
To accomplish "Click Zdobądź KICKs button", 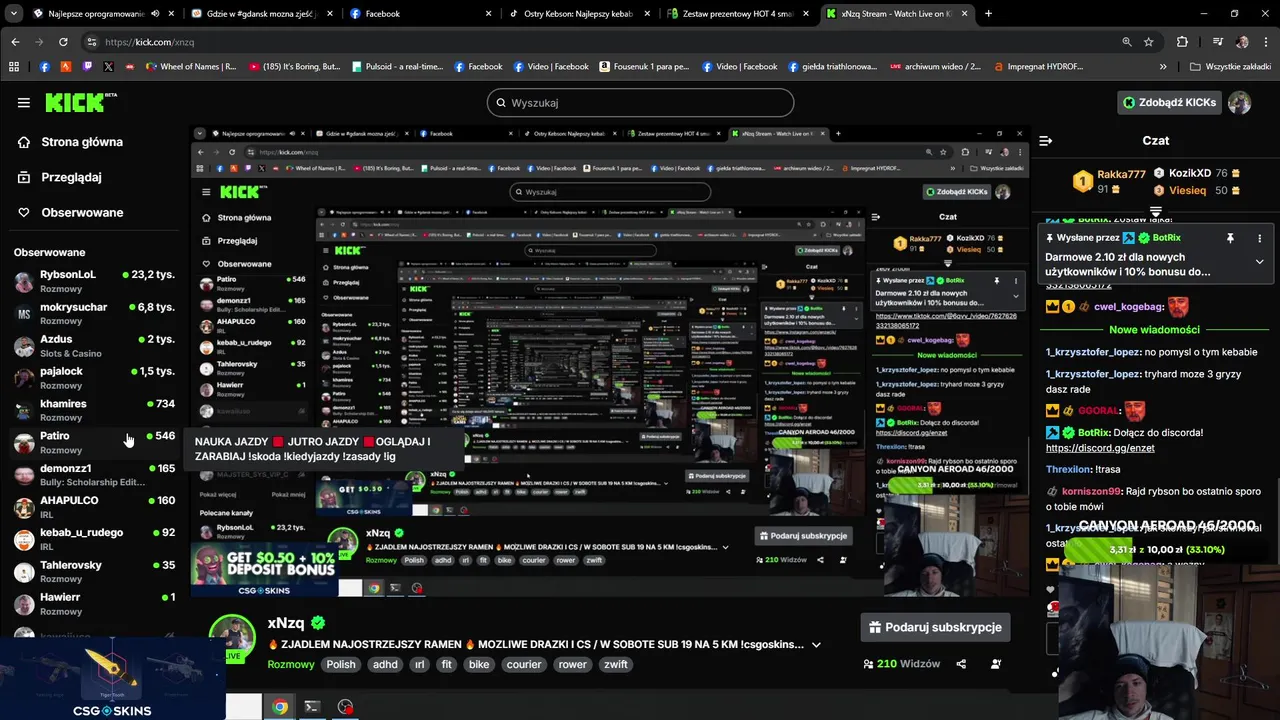I will coord(1169,103).
